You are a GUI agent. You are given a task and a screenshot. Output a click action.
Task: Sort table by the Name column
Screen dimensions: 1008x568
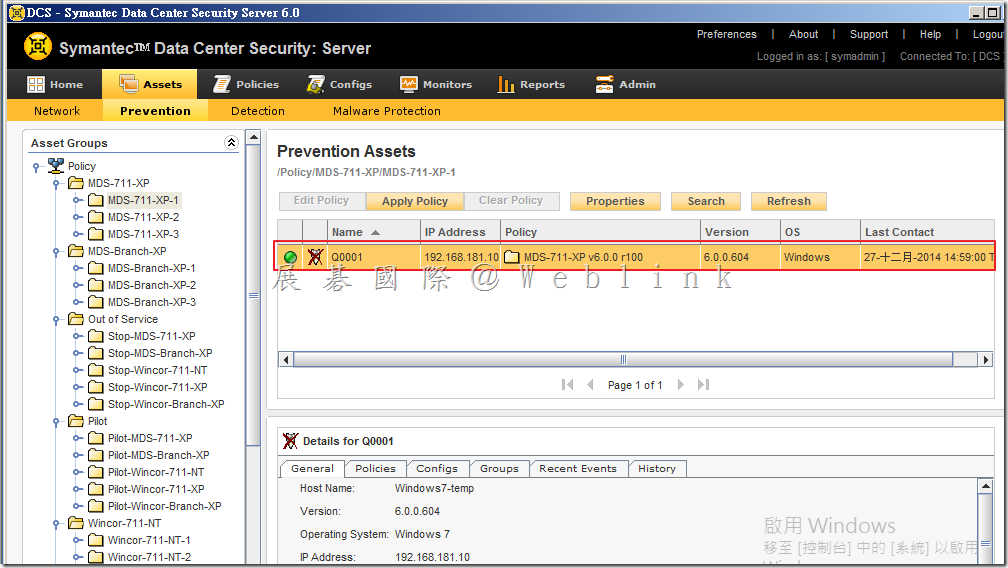(374, 232)
